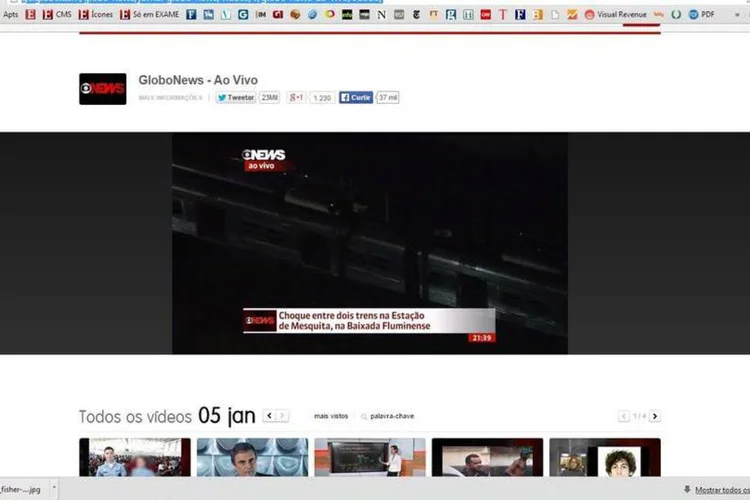Click the live GloboNews video player
The height and width of the screenshot is (500, 750).
point(370,244)
